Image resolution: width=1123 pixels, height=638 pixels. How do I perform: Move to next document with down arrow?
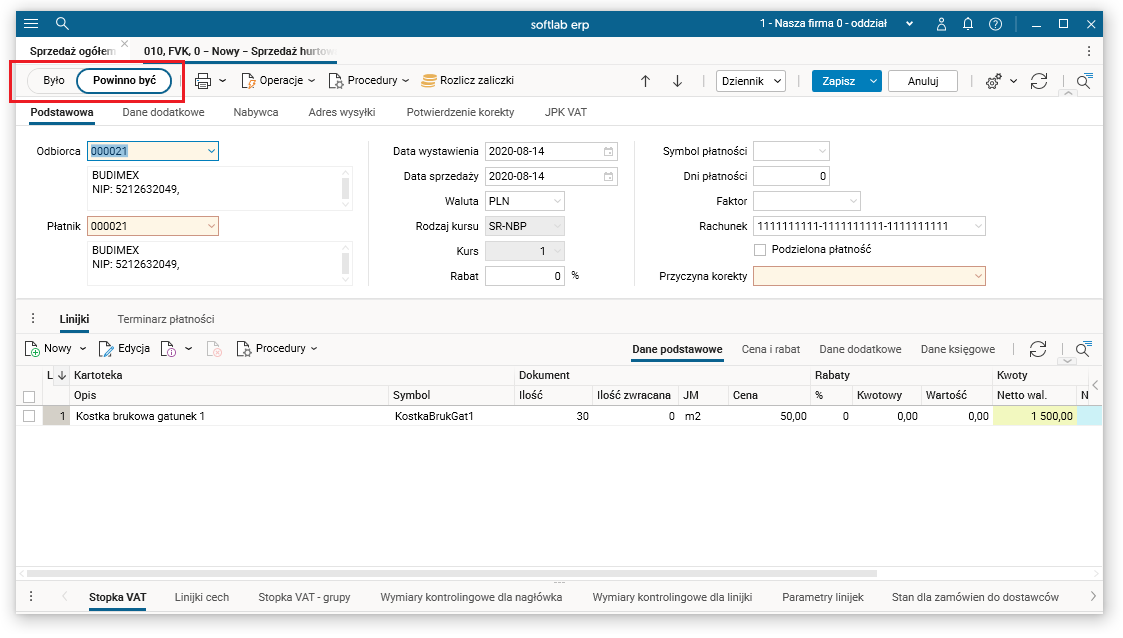(678, 81)
